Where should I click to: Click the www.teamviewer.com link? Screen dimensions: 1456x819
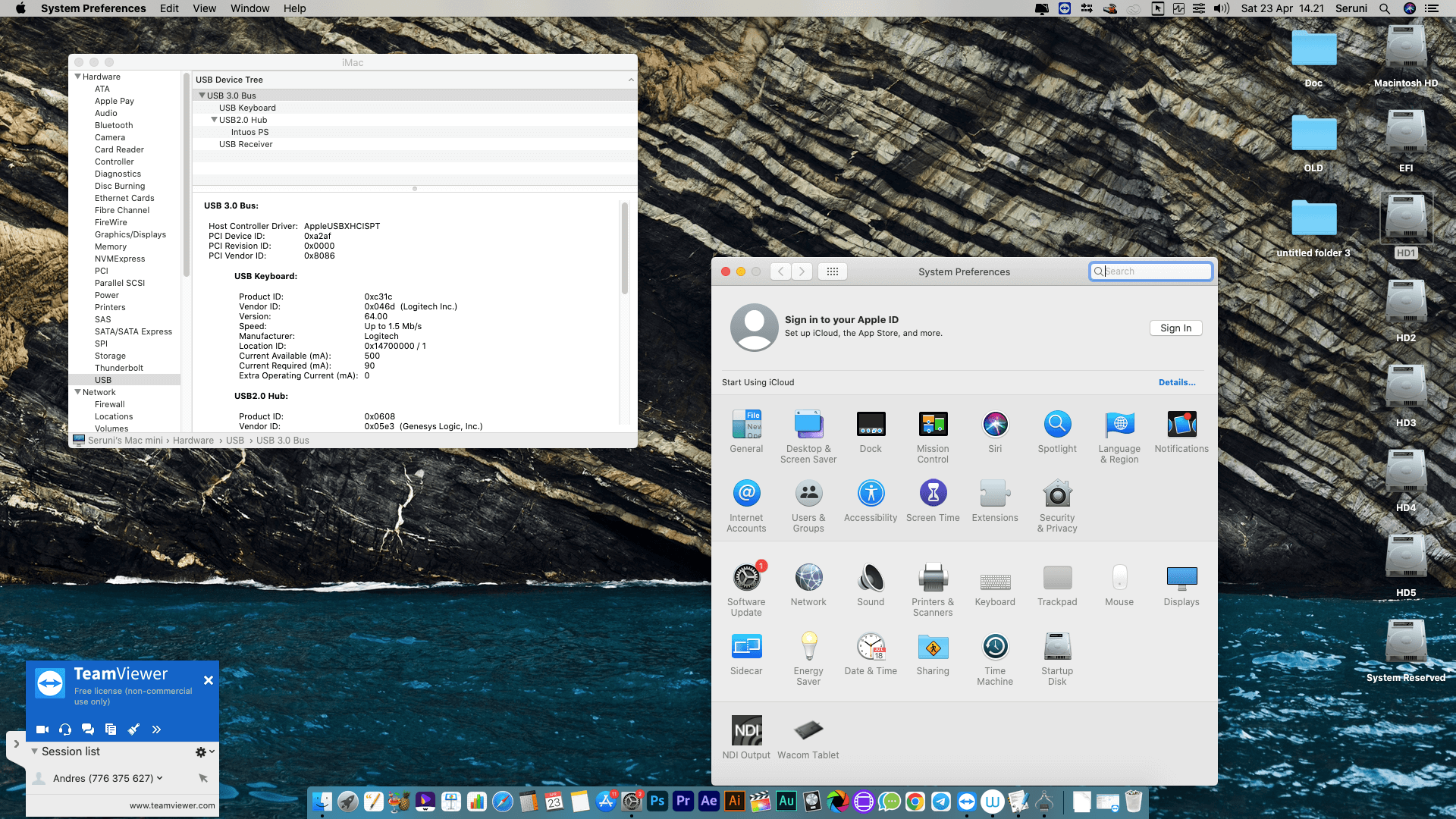pyautogui.click(x=172, y=805)
